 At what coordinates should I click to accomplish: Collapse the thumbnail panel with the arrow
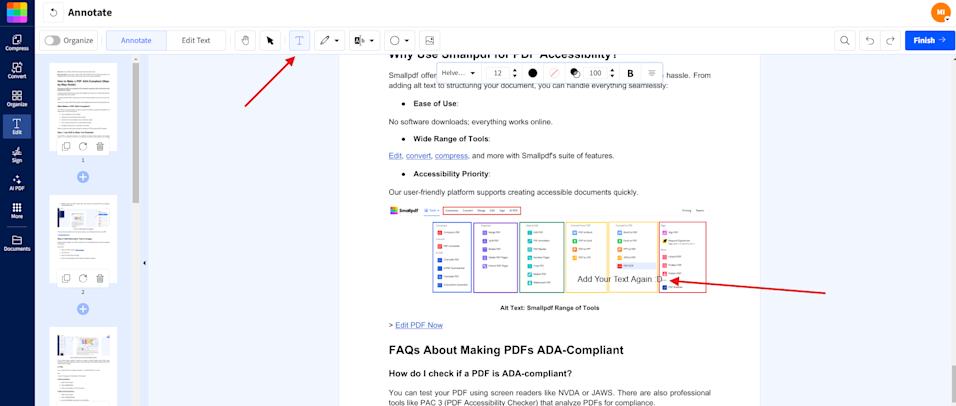(x=144, y=263)
